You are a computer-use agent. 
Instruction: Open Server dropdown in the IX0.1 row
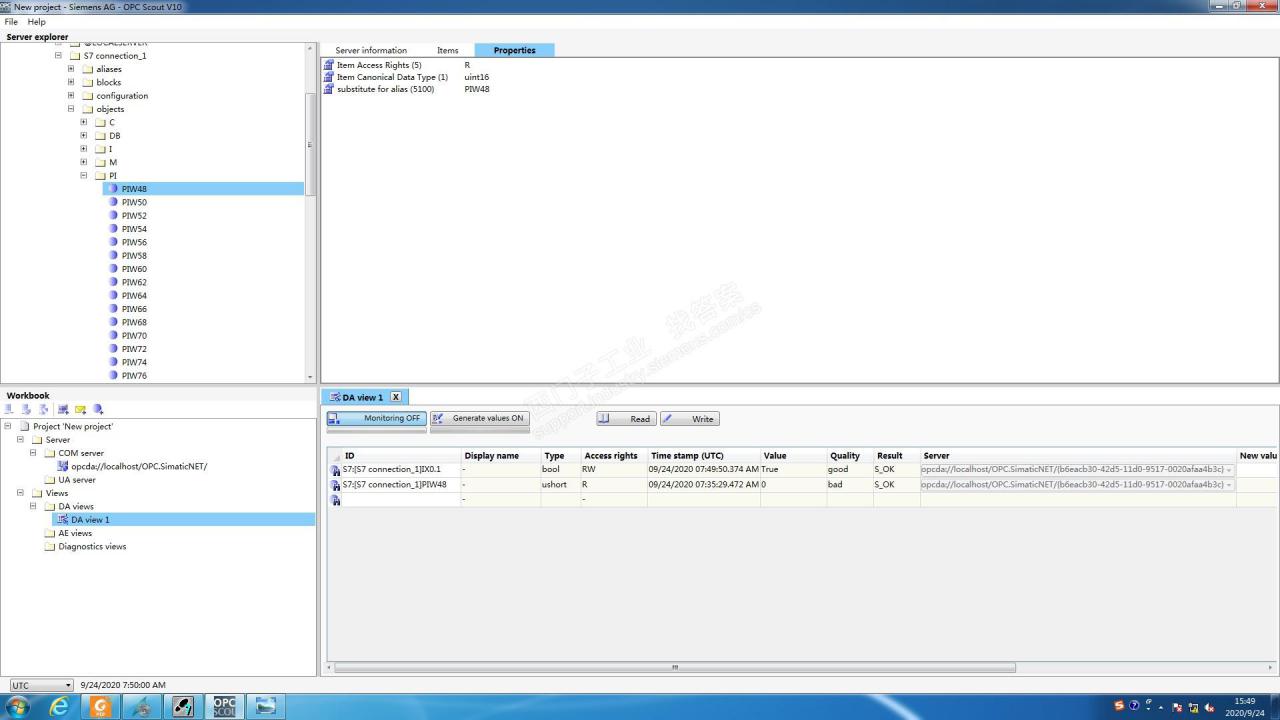pos(1229,470)
